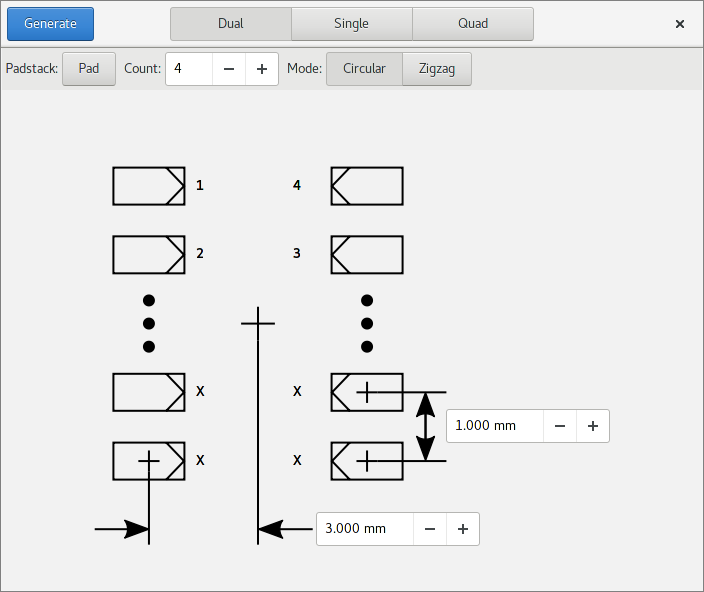Decrease the pad count with minus
This screenshot has width=704, height=592.
click(x=229, y=69)
